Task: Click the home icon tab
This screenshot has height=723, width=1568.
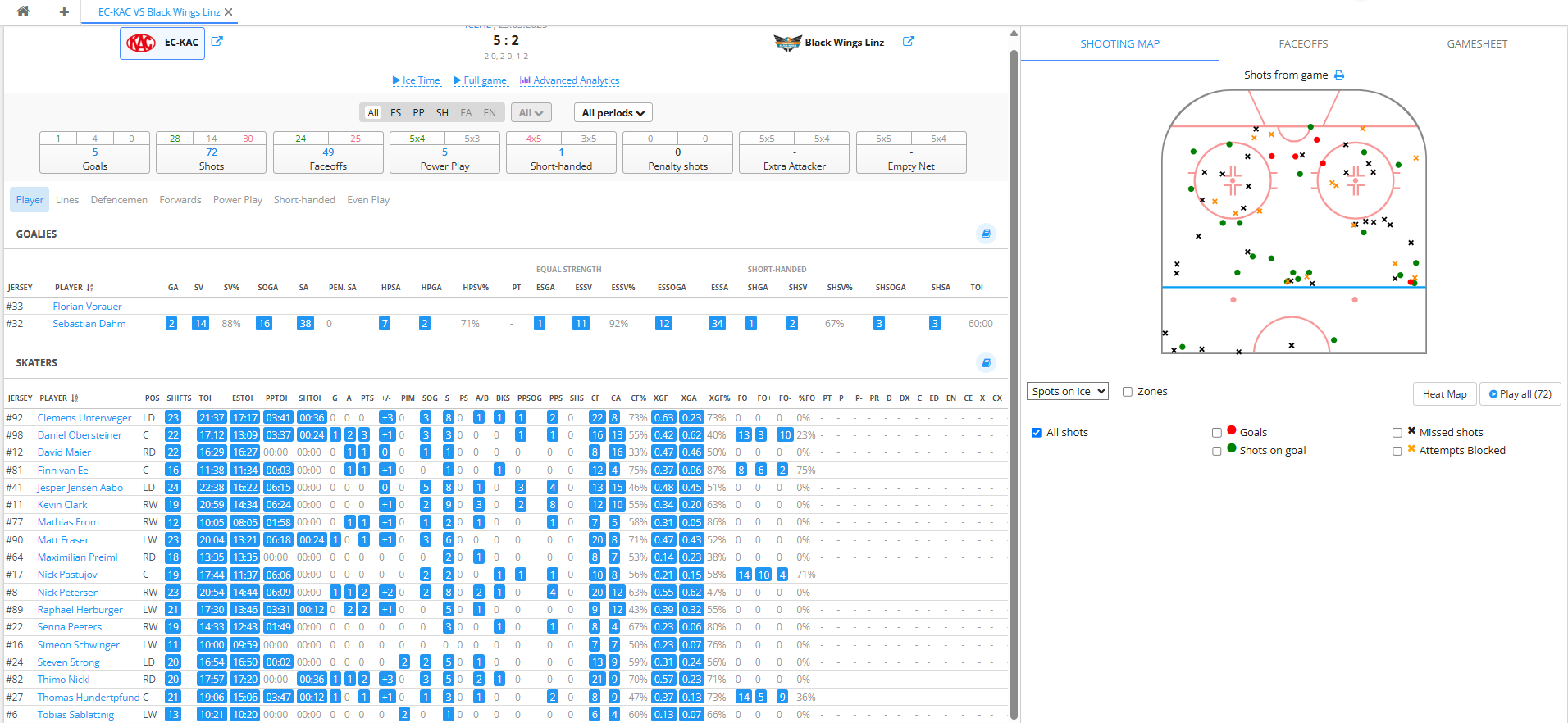Action: [23, 11]
